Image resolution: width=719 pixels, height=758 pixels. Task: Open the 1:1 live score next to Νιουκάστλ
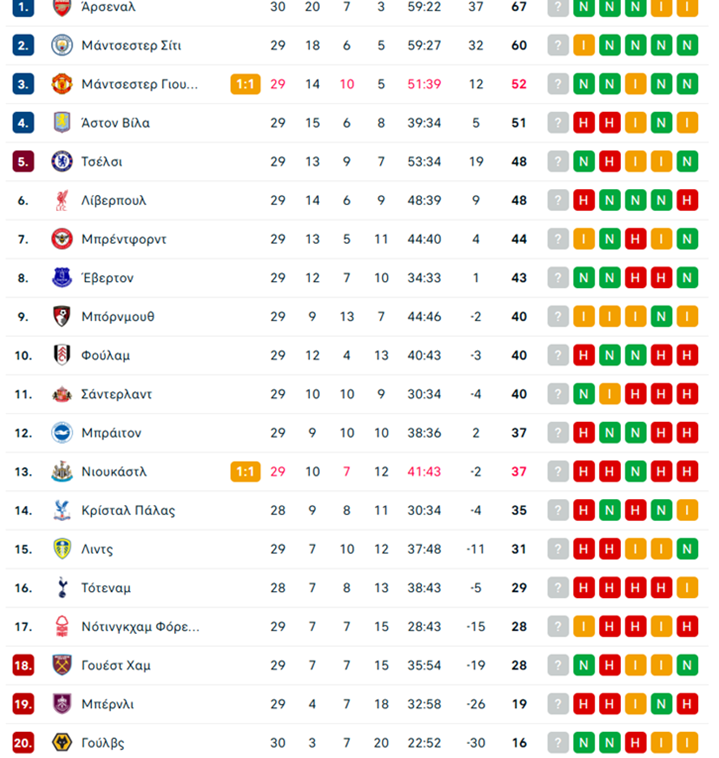coord(245,472)
